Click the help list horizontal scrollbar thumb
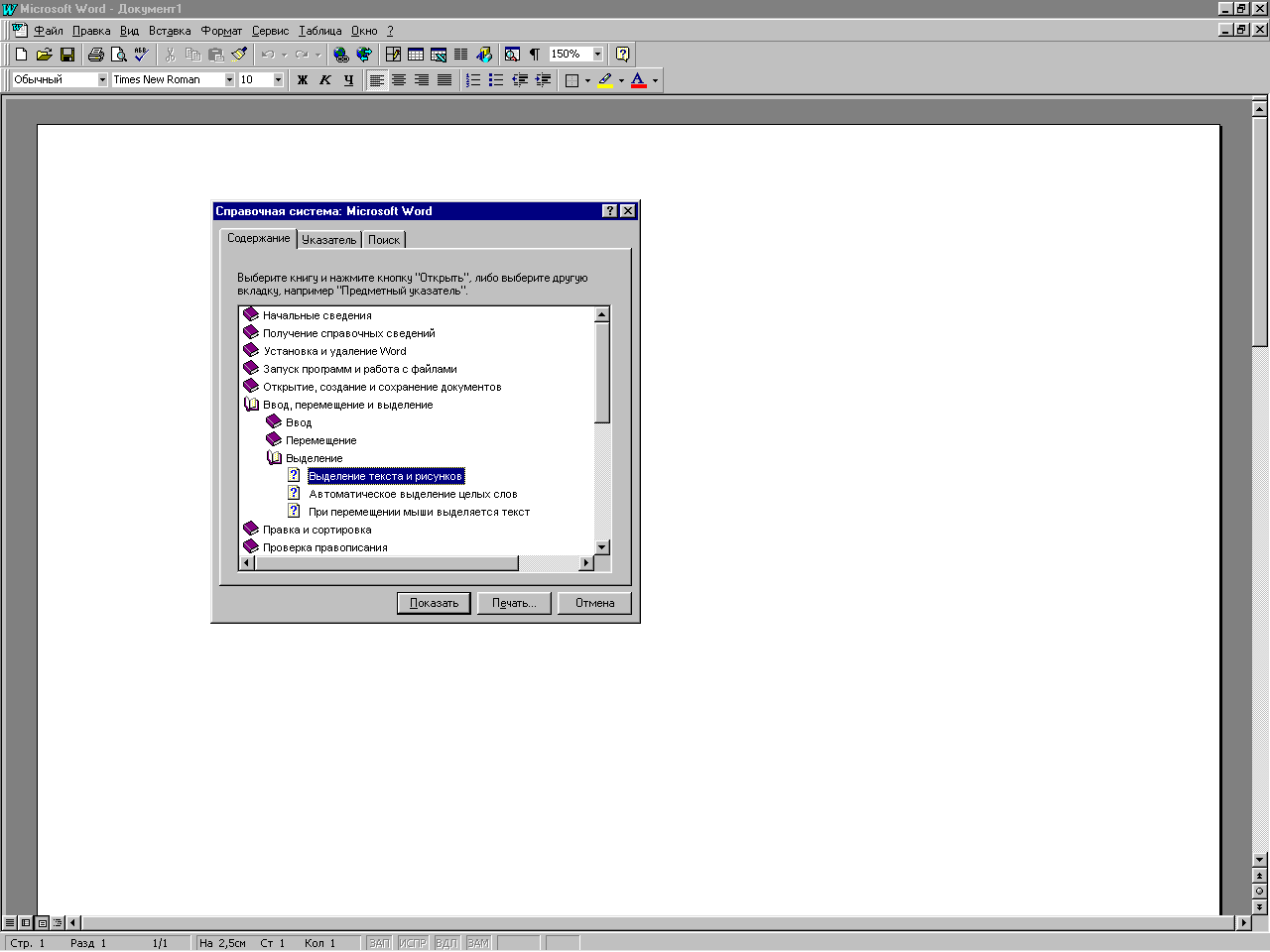This screenshot has width=1270, height=952. pos(387,563)
